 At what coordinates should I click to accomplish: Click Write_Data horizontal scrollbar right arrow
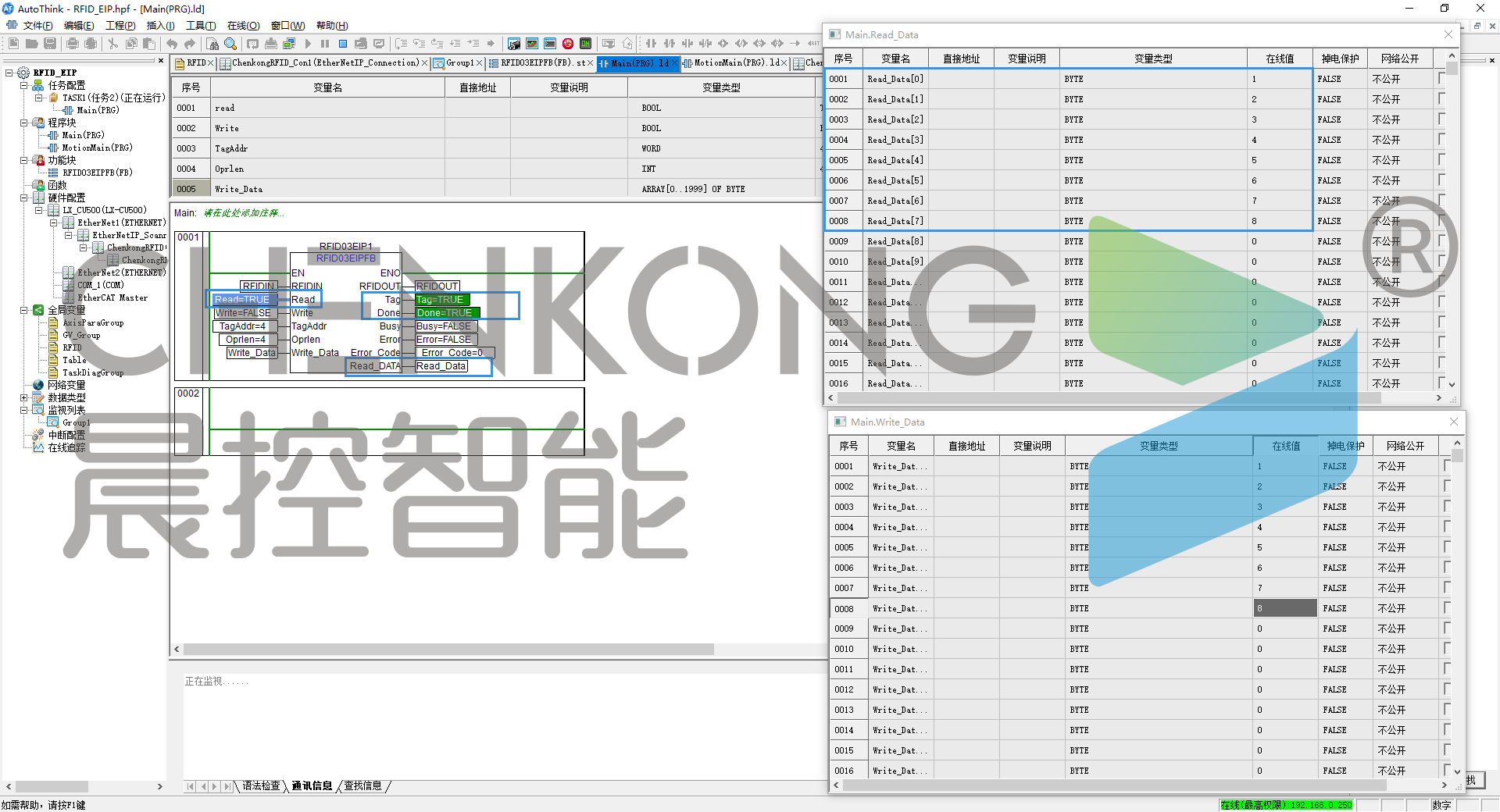point(1445,785)
